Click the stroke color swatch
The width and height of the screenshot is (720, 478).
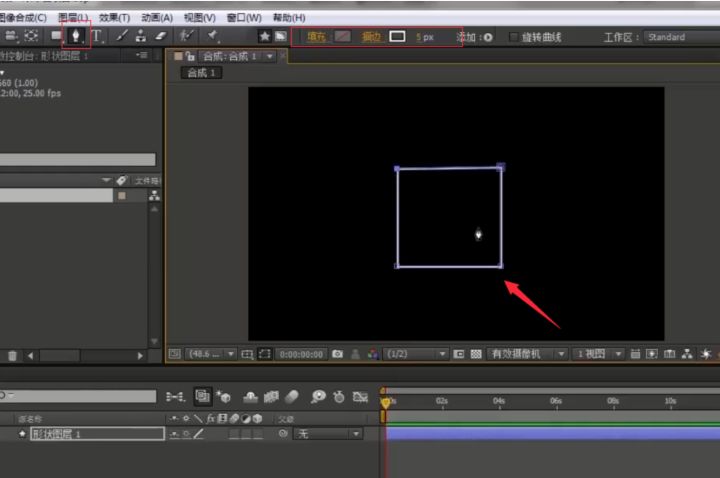(x=397, y=37)
